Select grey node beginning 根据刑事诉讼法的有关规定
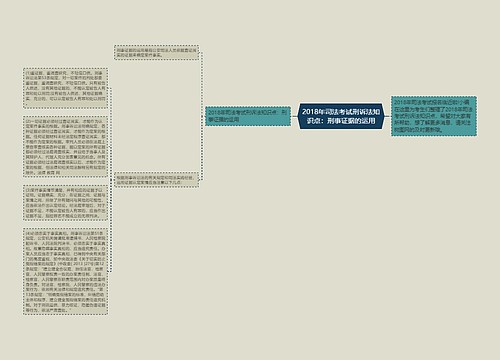500x360 pixels. click(156, 180)
